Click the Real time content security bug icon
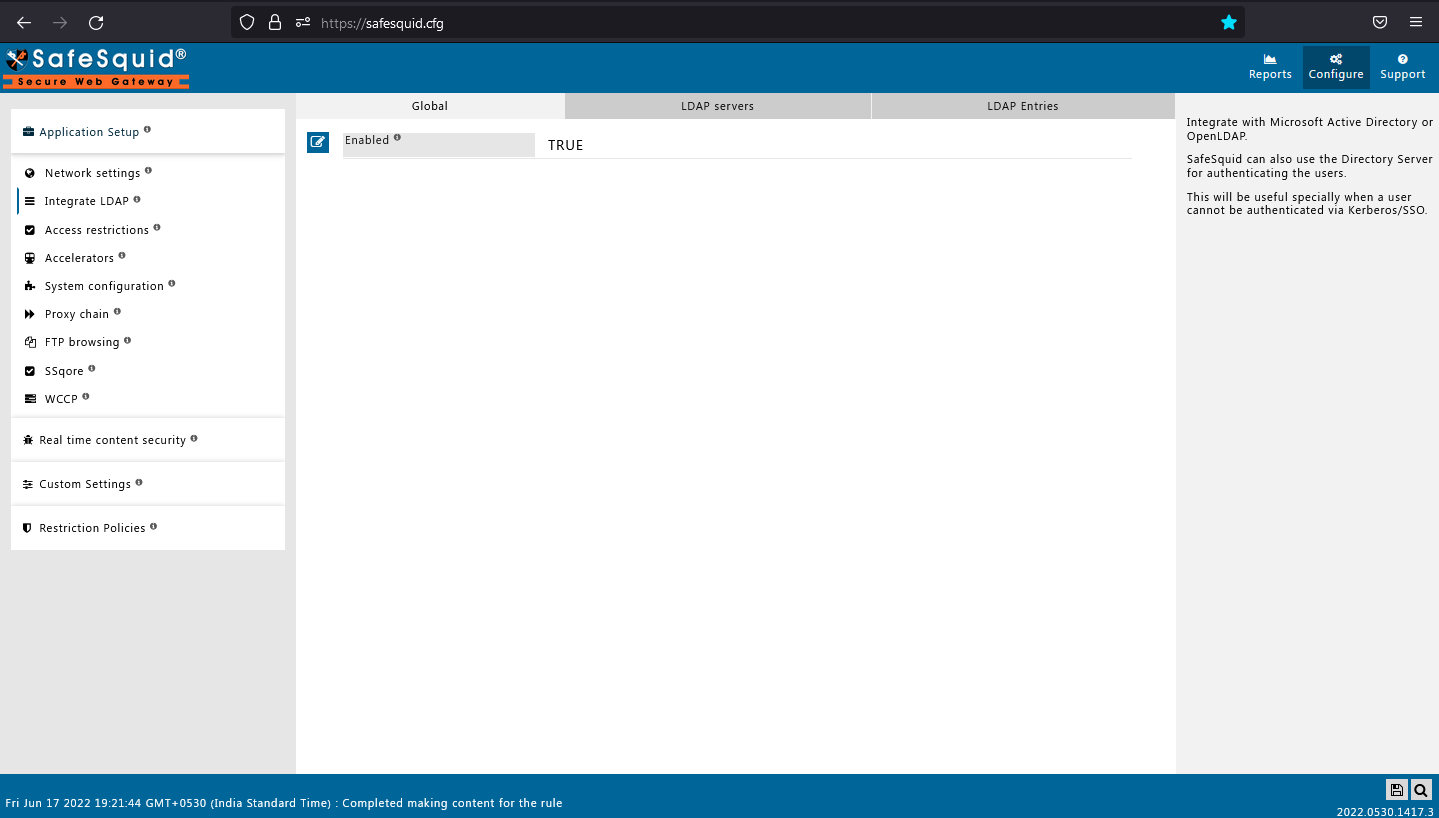Image resolution: width=1439 pixels, height=818 pixels. (x=27, y=439)
